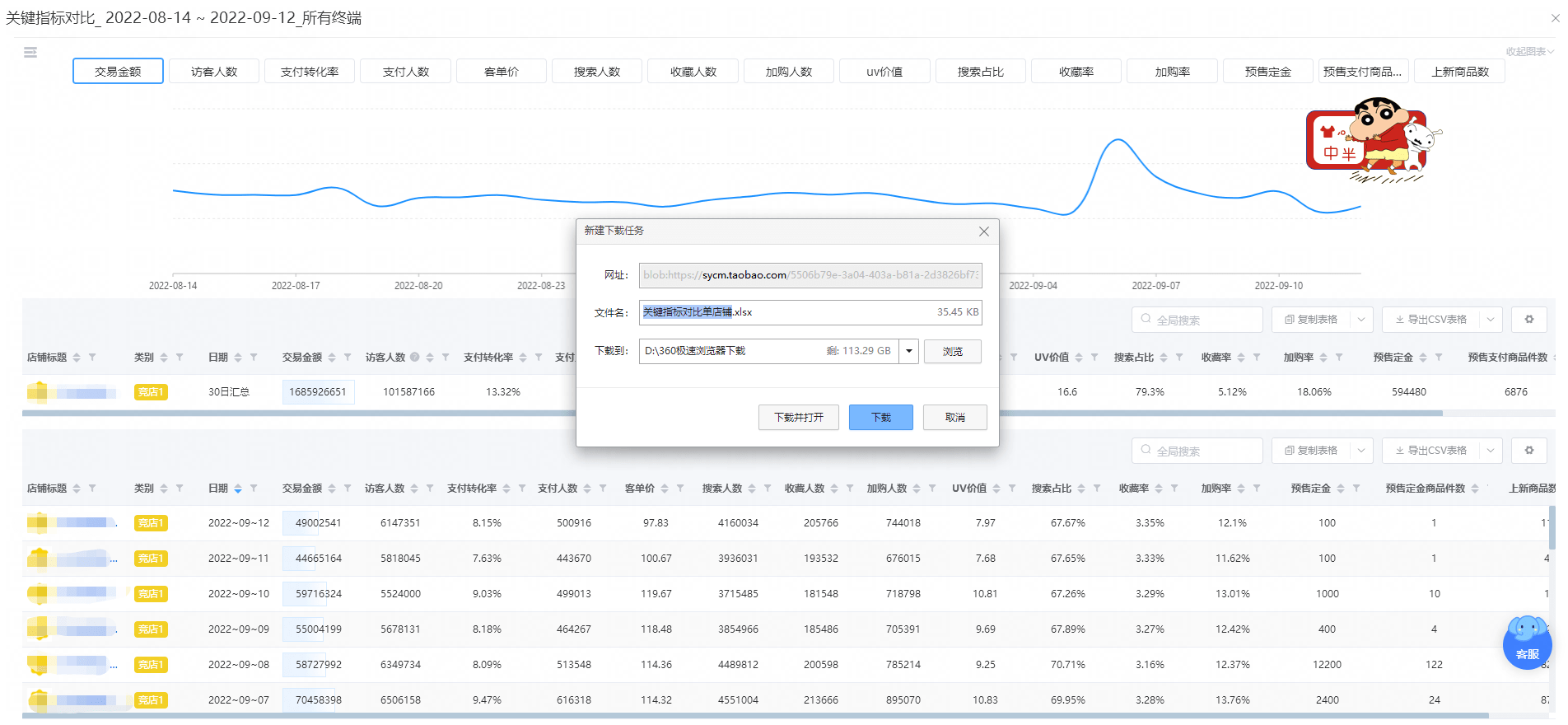This screenshot has width=1568, height=725.
Task: Sort daily table by the 日期 column arrows
Action: (x=238, y=489)
